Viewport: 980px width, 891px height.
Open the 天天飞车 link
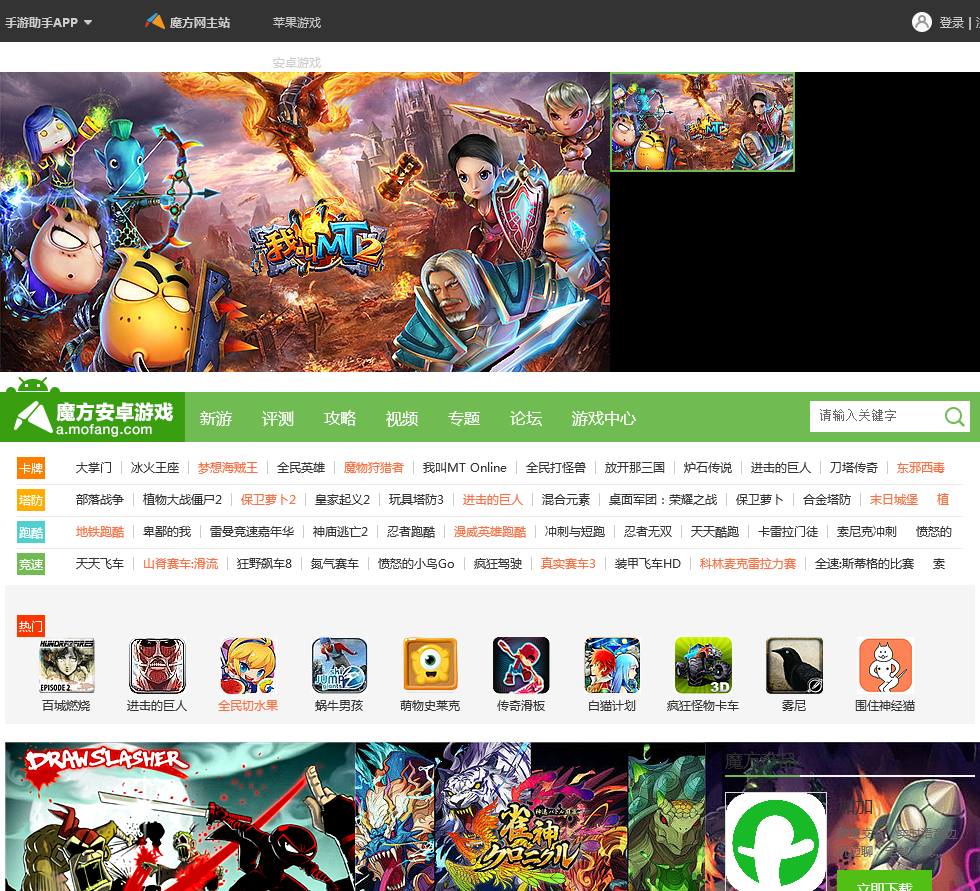pyautogui.click(x=100, y=564)
